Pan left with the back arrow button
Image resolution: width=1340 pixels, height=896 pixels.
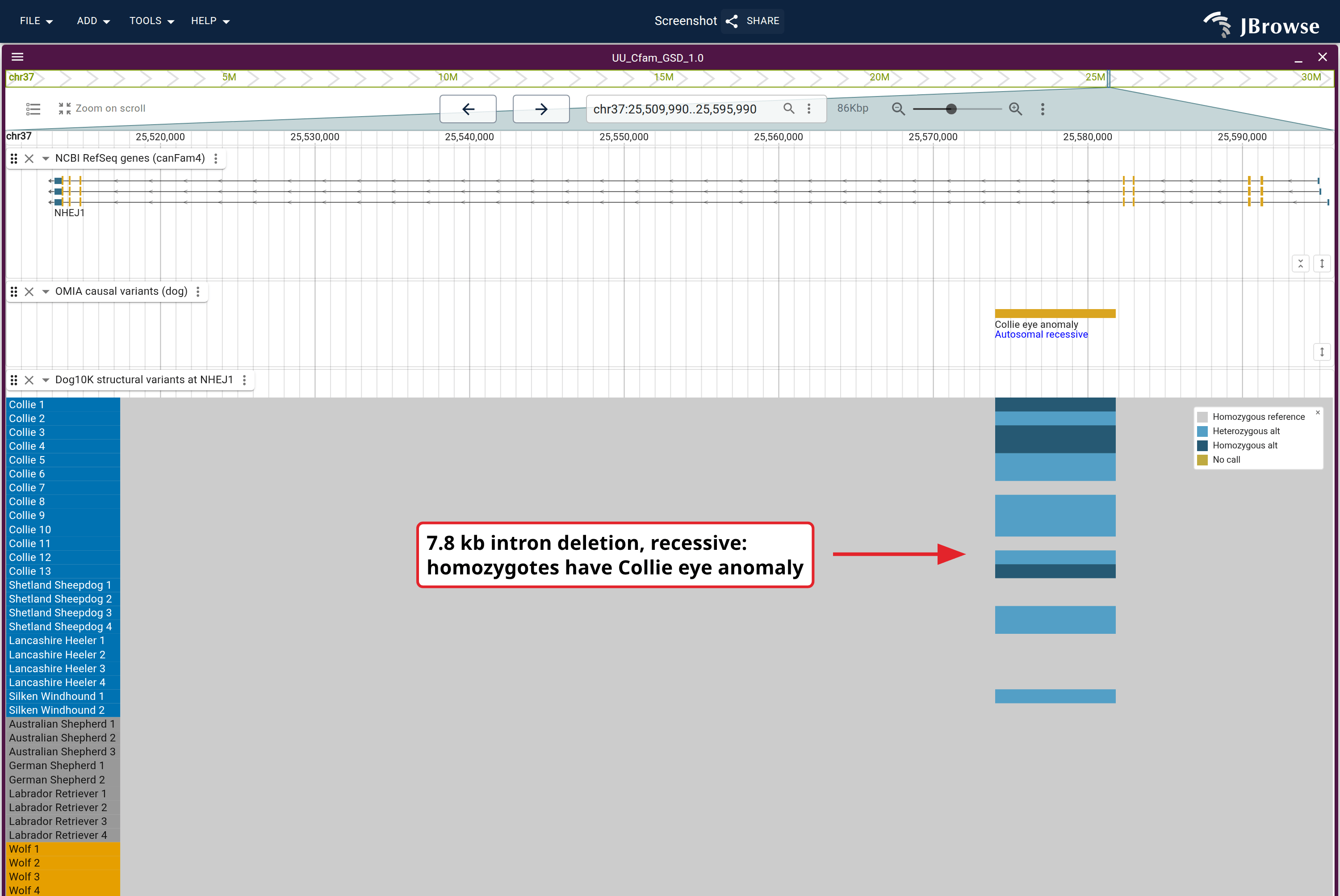pos(468,109)
